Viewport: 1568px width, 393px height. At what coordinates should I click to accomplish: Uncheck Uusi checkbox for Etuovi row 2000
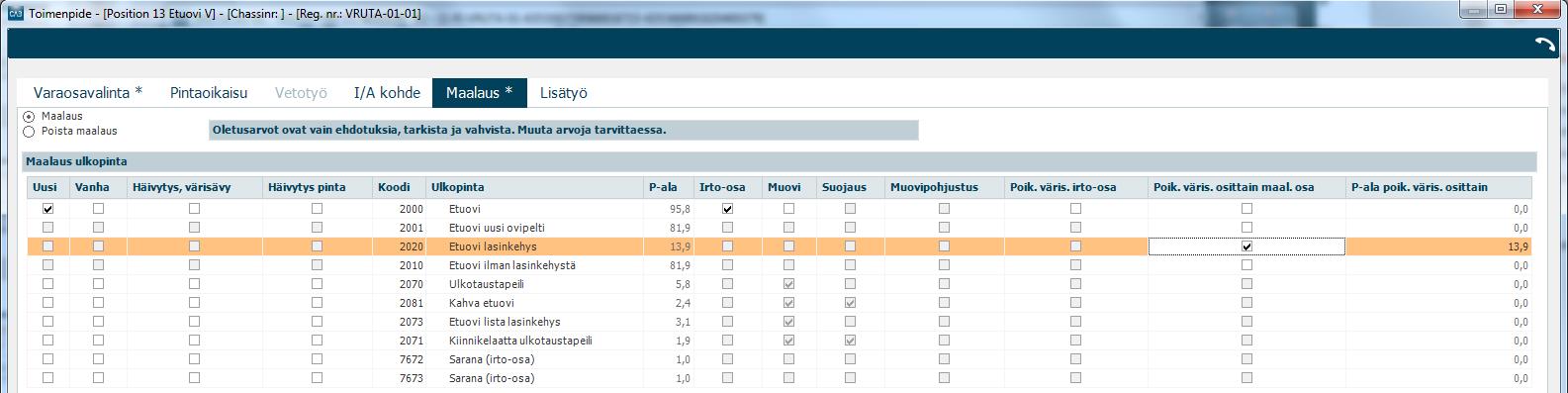48,209
